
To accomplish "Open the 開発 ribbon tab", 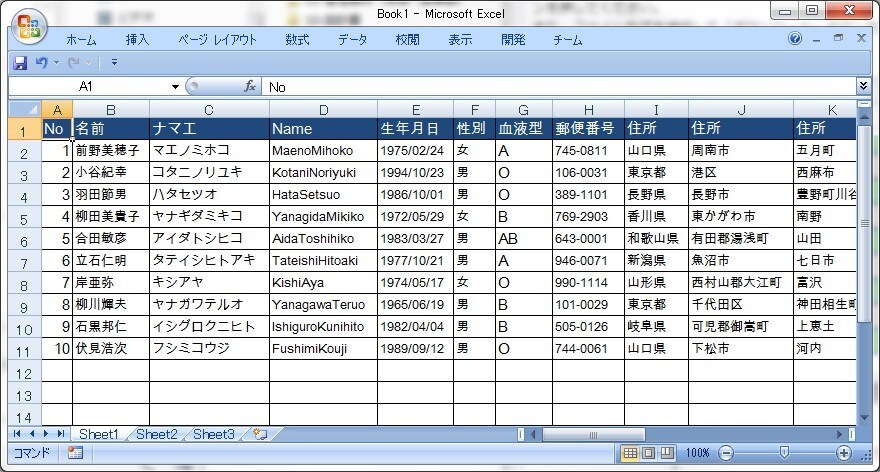I will pos(513,40).
